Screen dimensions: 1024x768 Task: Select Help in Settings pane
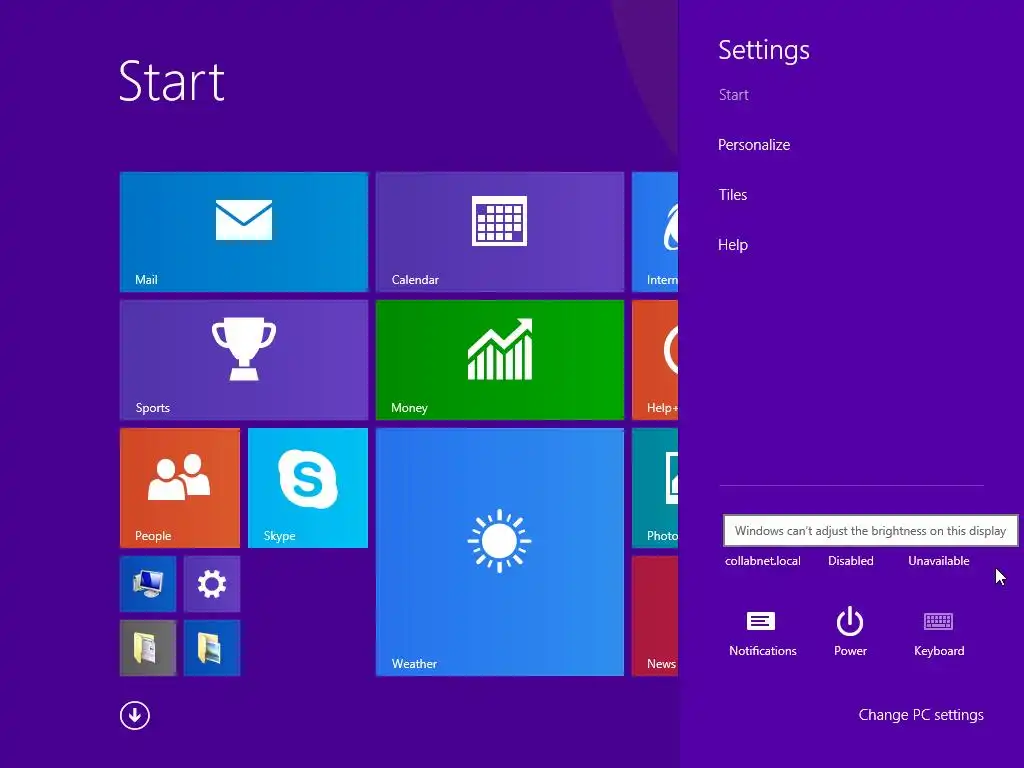click(x=732, y=245)
